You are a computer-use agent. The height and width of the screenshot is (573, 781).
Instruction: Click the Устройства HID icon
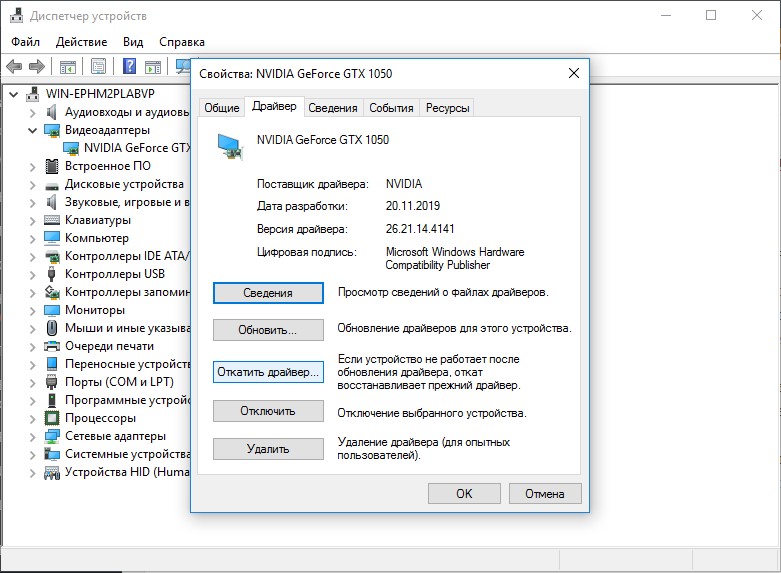tap(52, 472)
